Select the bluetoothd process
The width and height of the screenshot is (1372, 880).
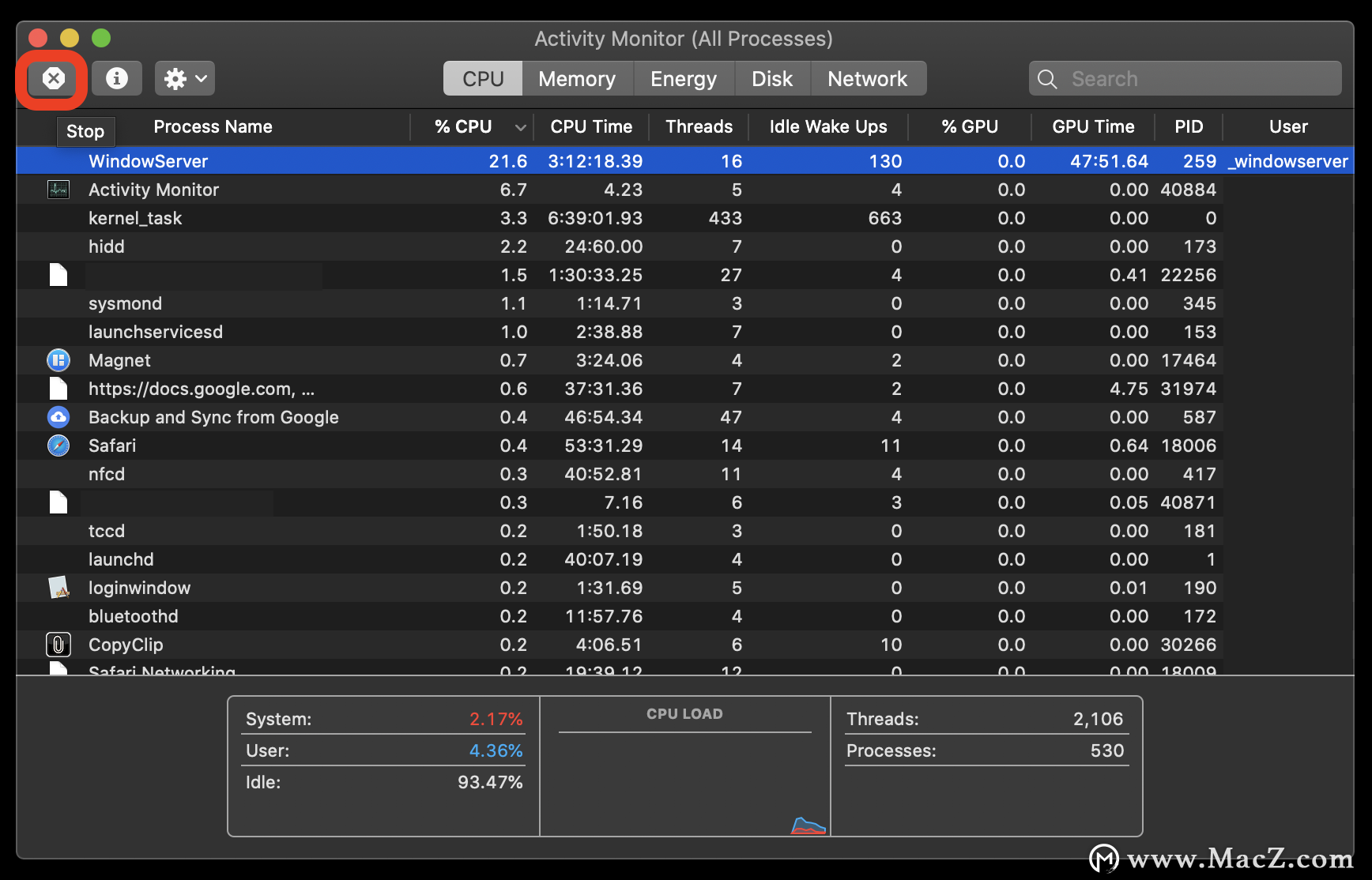pyautogui.click(x=134, y=616)
